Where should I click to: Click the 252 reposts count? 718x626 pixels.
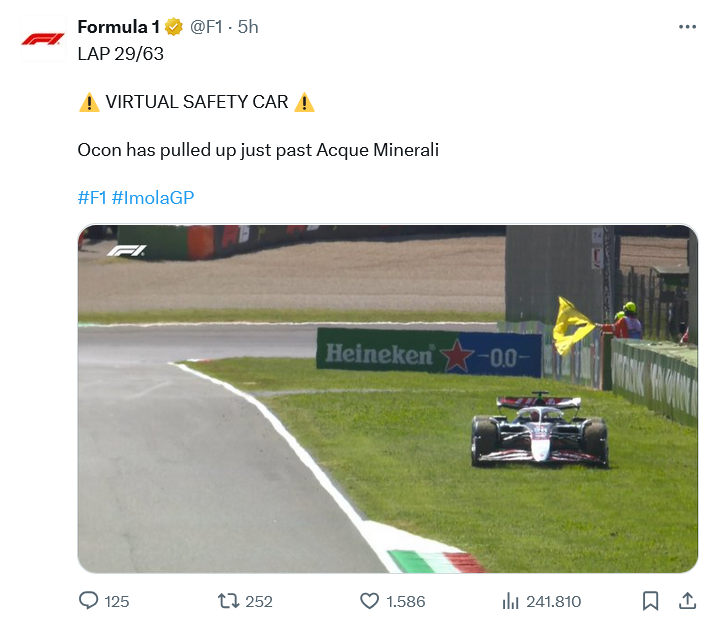259,601
